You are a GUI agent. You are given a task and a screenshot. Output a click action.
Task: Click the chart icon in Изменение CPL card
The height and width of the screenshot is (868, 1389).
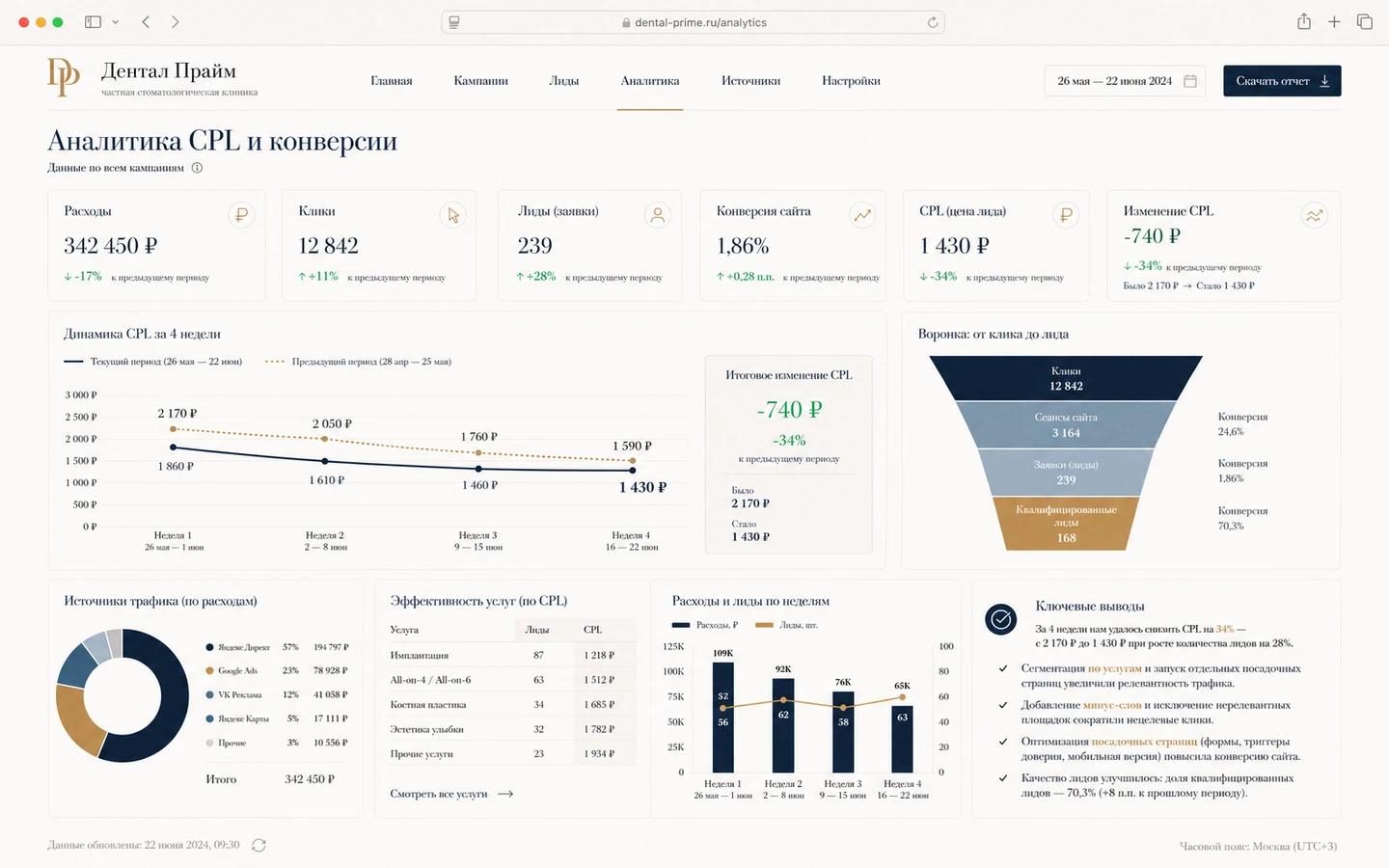pyautogui.click(x=1314, y=215)
